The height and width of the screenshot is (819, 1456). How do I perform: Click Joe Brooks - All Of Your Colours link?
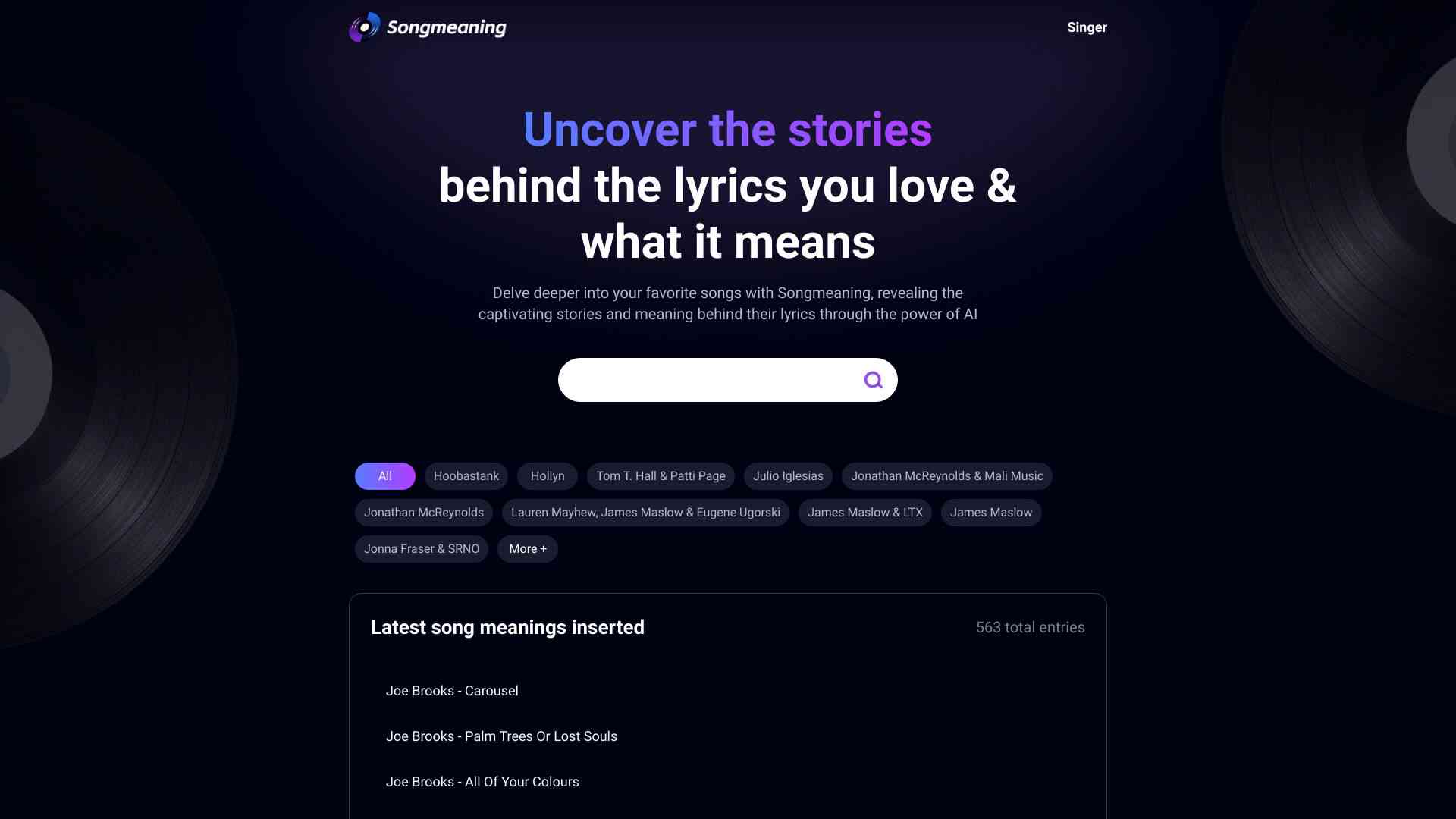(x=483, y=781)
